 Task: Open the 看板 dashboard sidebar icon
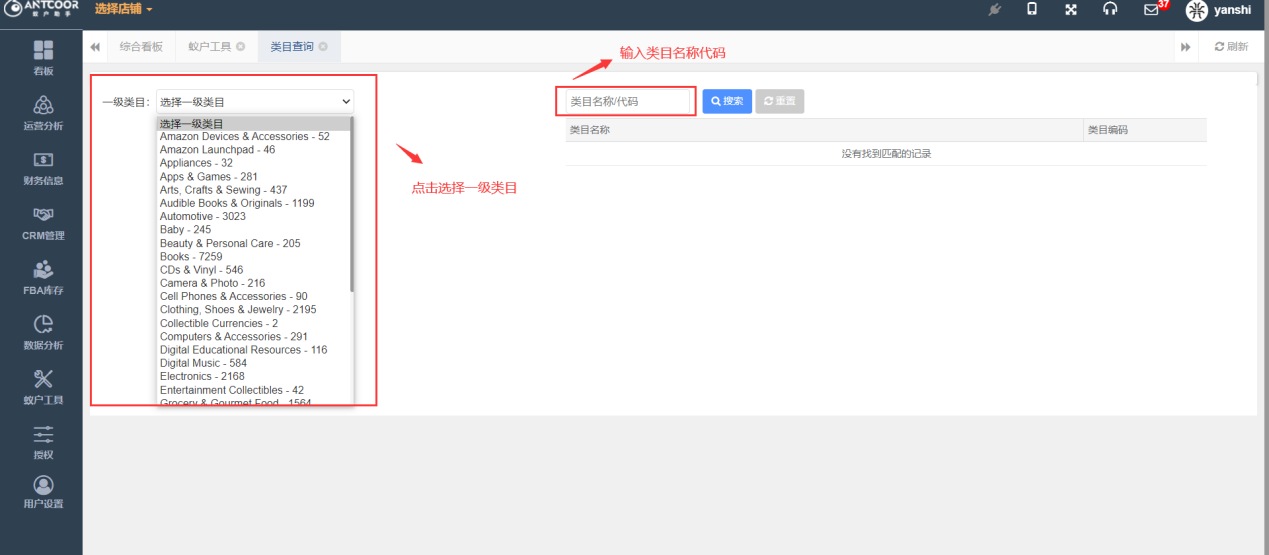[x=43, y=58]
